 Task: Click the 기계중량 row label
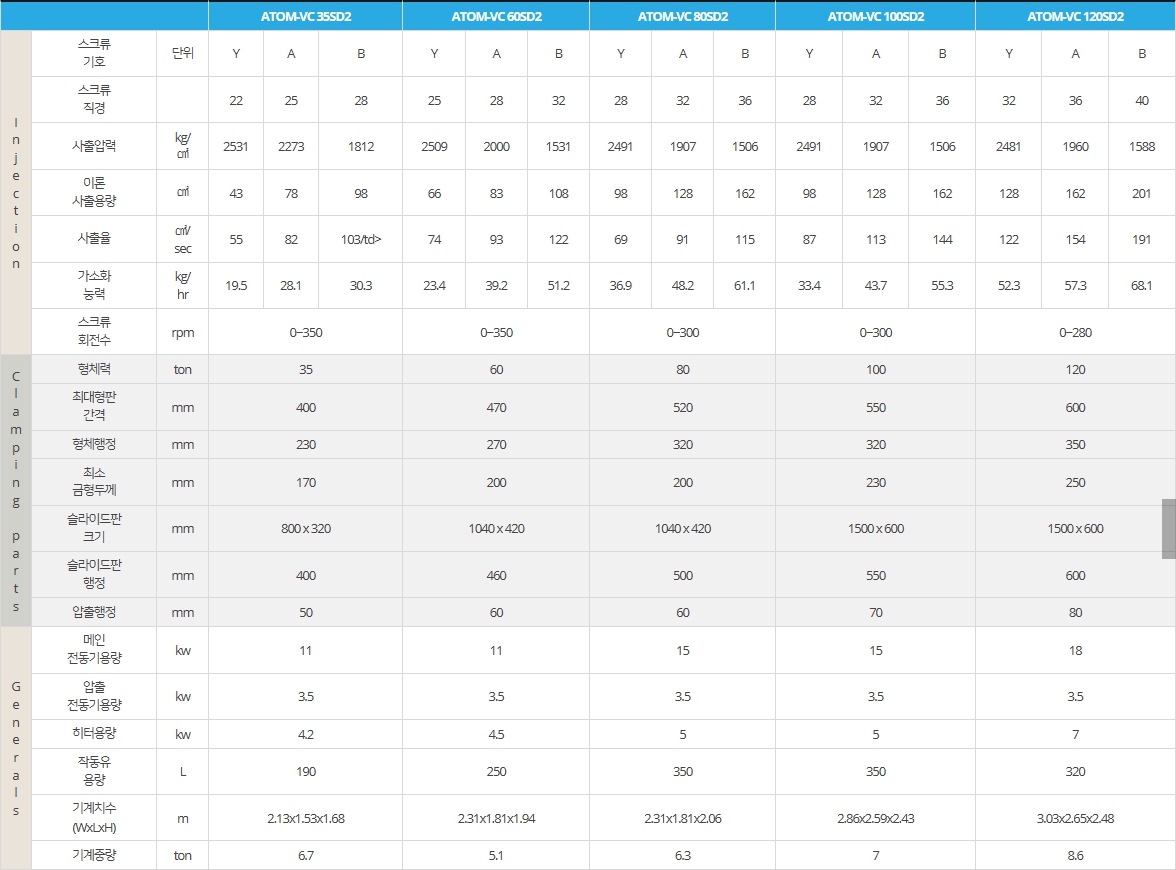(94, 856)
